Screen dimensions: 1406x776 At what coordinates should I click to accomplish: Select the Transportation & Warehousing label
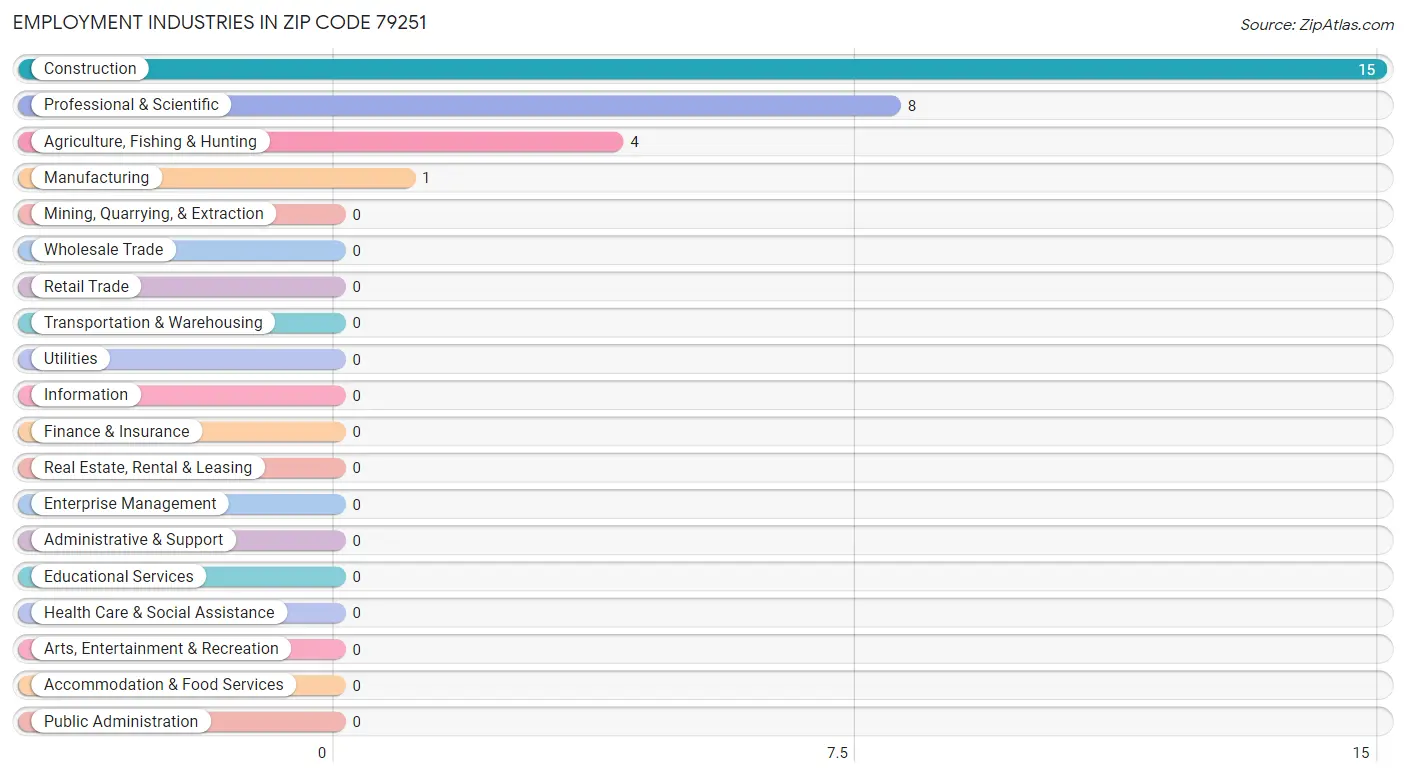tap(153, 323)
